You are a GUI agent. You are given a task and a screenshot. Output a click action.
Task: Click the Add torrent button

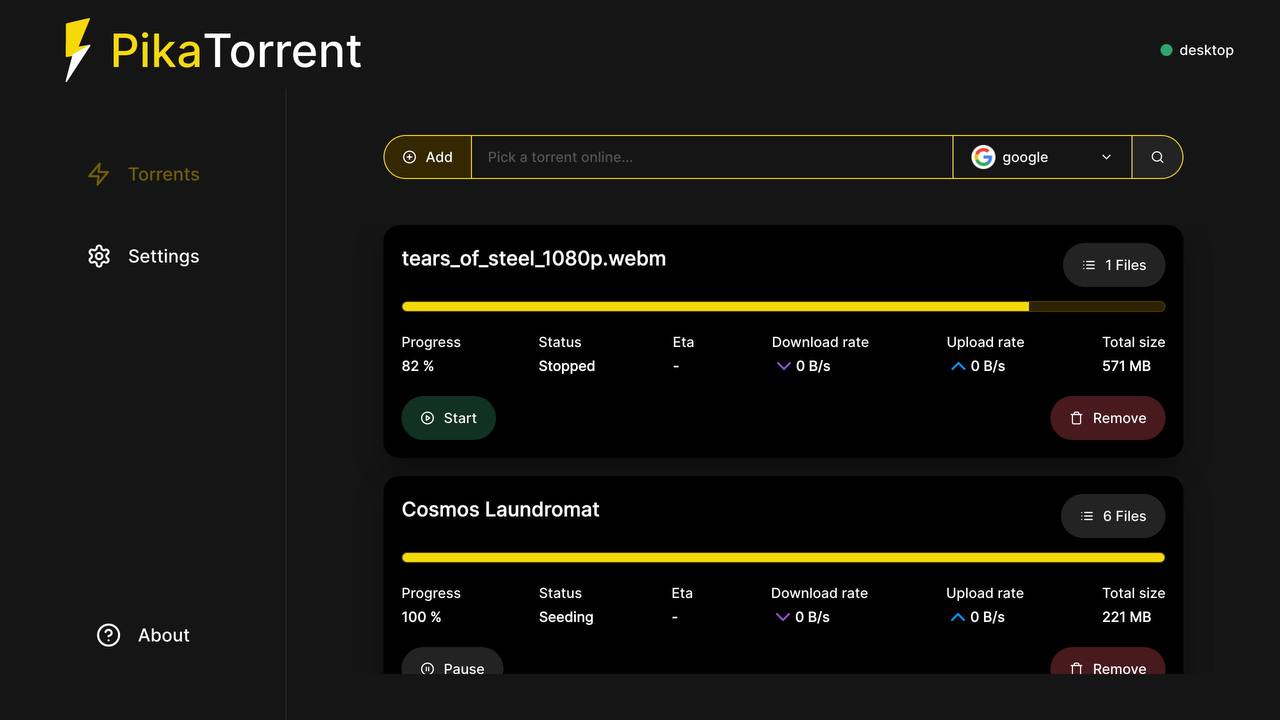tap(428, 157)
